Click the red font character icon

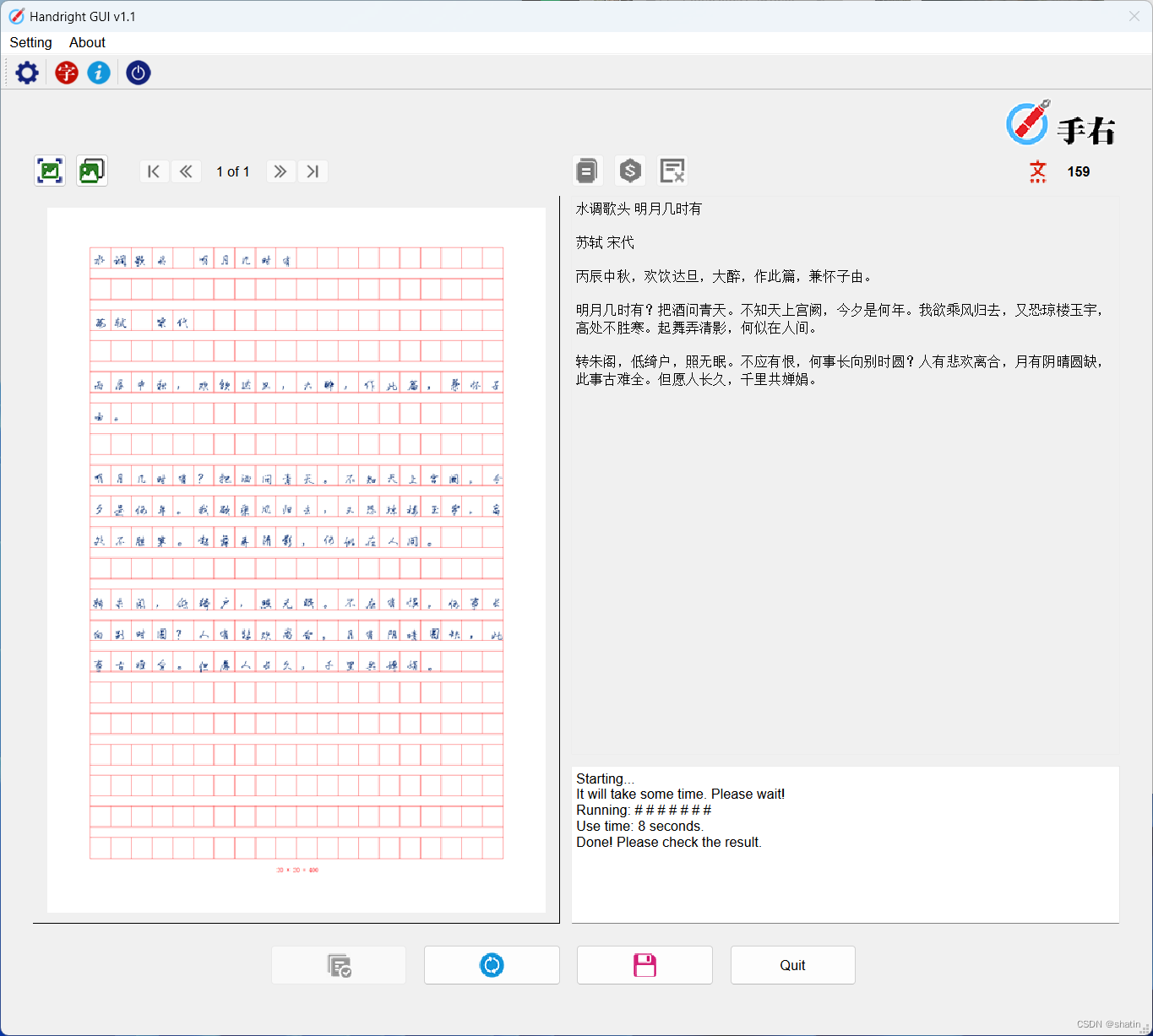point(67,73)
